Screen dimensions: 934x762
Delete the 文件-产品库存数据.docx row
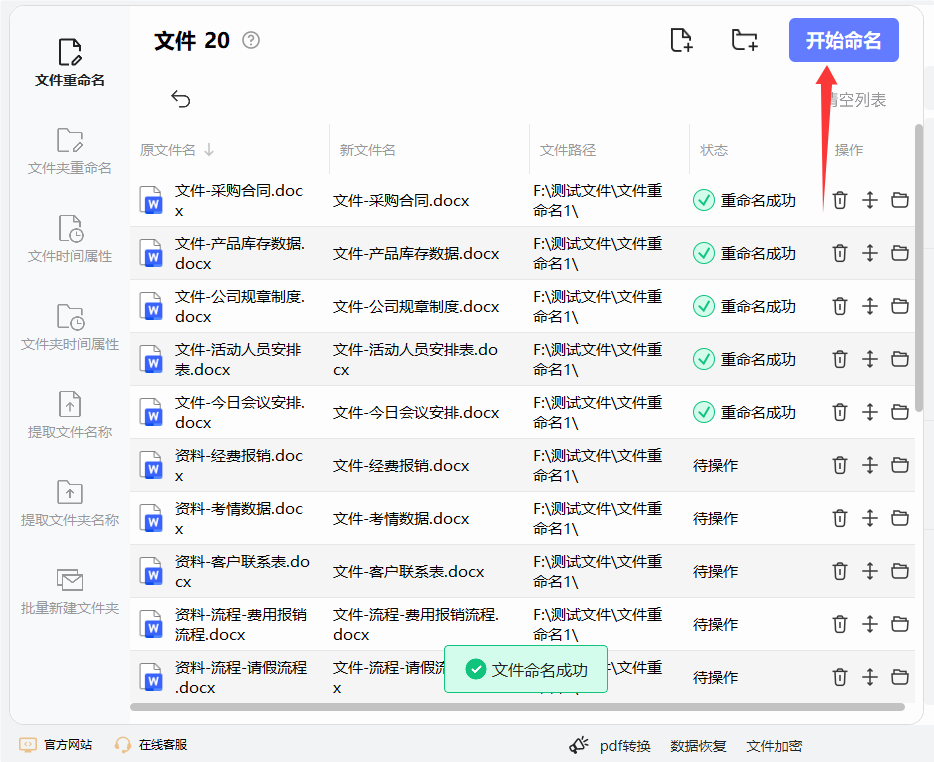click(x=839, y=253)
